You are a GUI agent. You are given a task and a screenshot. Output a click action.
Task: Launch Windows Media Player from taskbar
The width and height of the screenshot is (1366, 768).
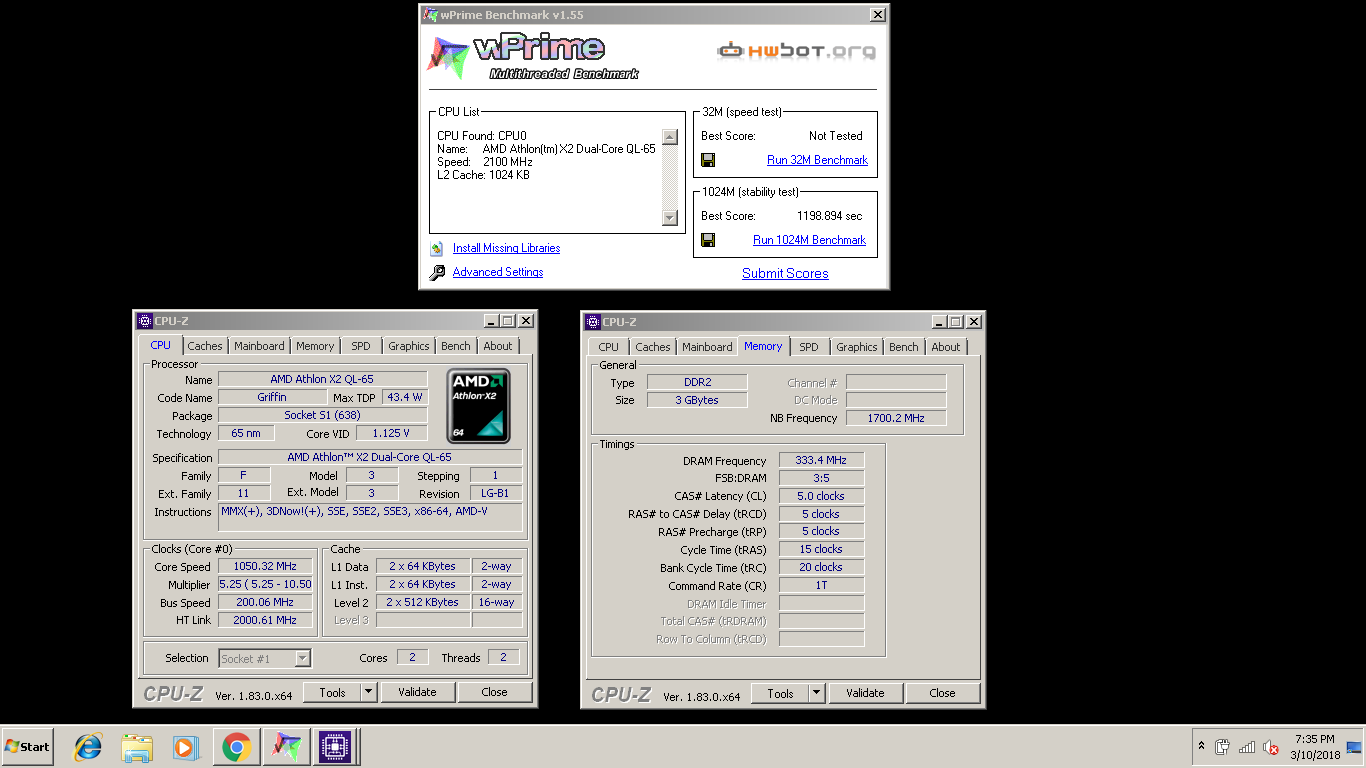[185, 747]
